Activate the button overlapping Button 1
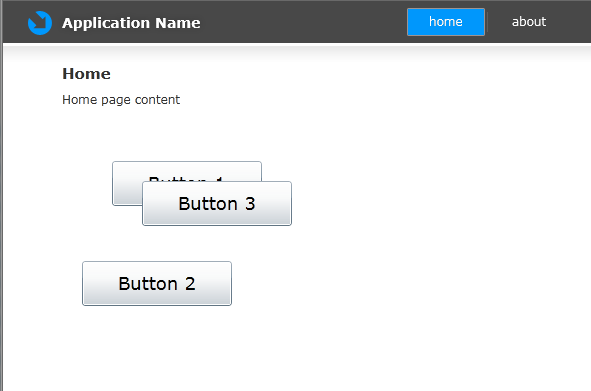This screenshot has width=591, height=391. point(217,204)
